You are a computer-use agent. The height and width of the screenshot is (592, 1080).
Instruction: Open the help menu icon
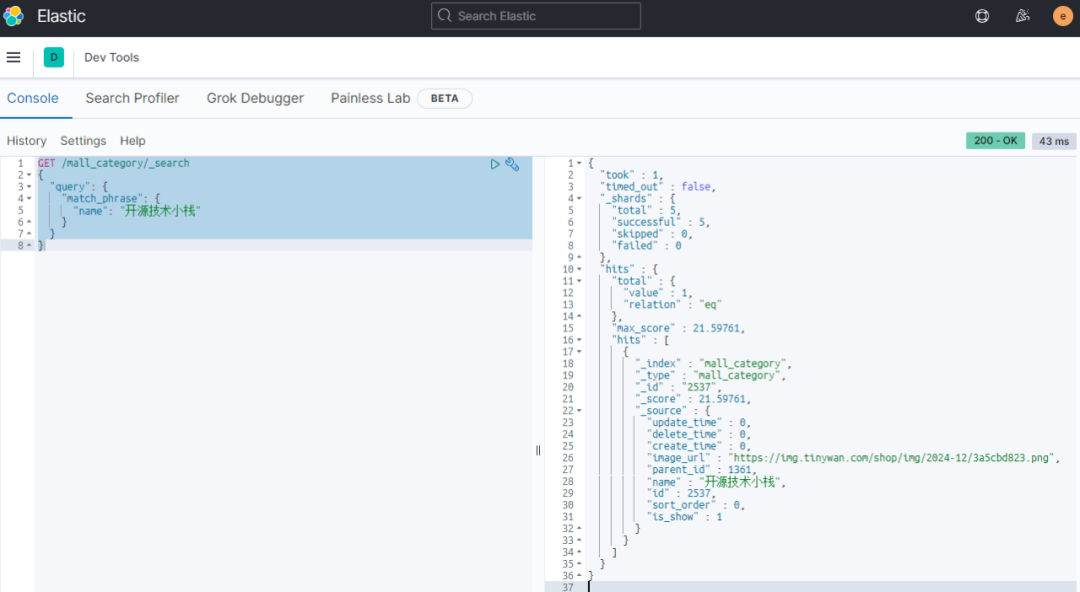point(982,16)
